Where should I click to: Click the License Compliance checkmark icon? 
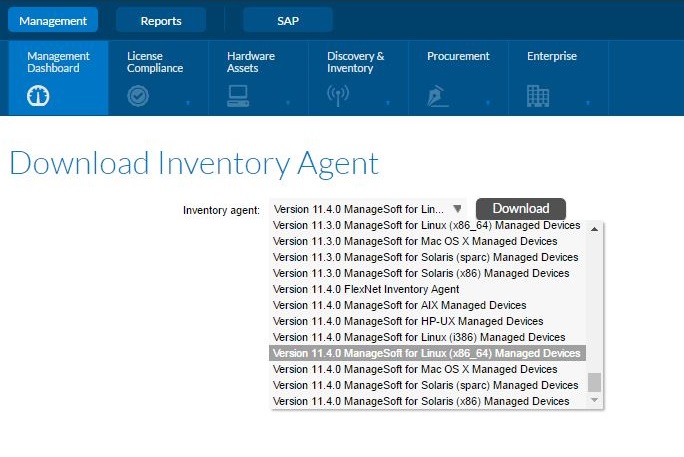138,96
